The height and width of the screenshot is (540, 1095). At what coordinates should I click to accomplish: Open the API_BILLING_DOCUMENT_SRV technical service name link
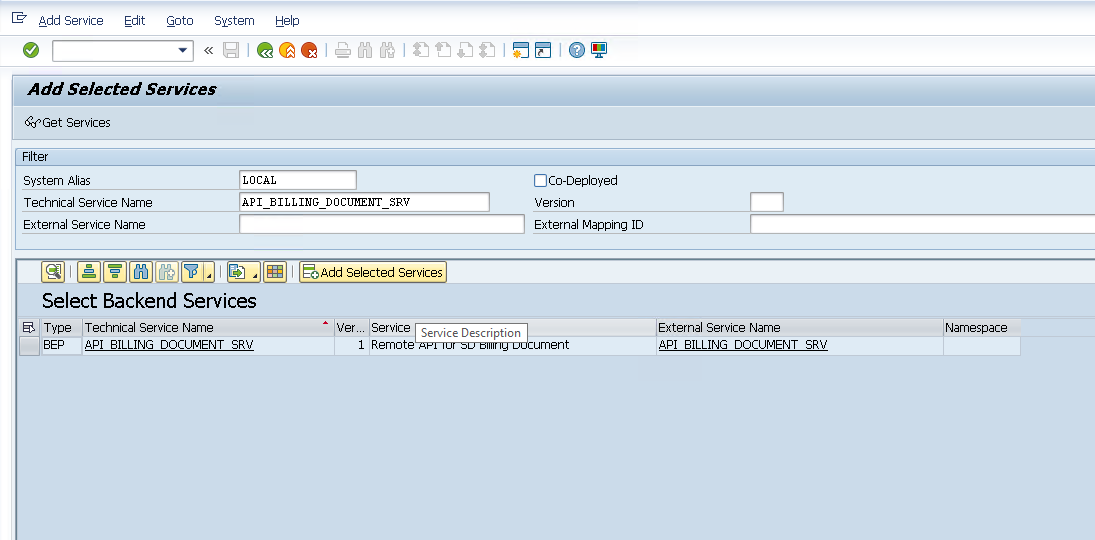coord(169,345)
